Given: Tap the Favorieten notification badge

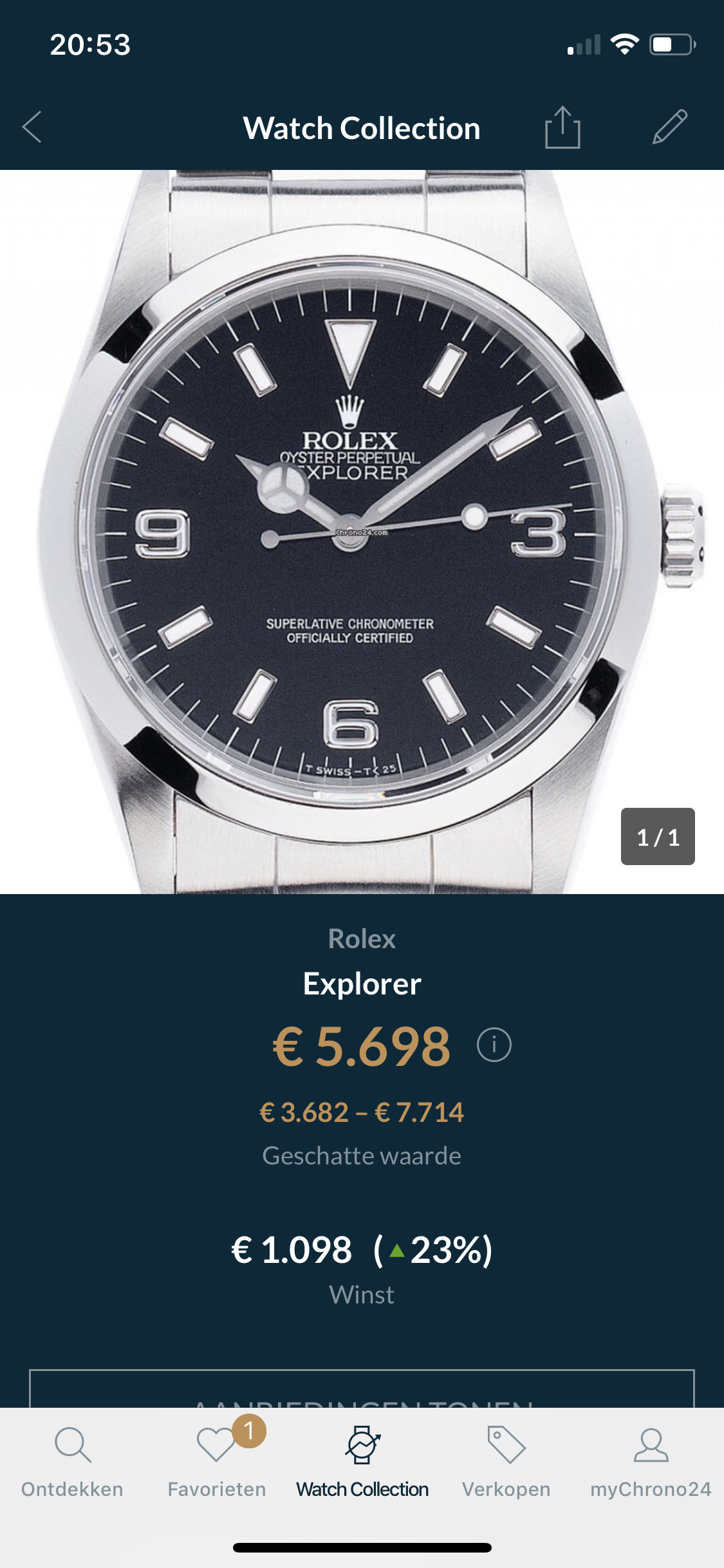Looking at the screenshot, I should point(249,1431).
